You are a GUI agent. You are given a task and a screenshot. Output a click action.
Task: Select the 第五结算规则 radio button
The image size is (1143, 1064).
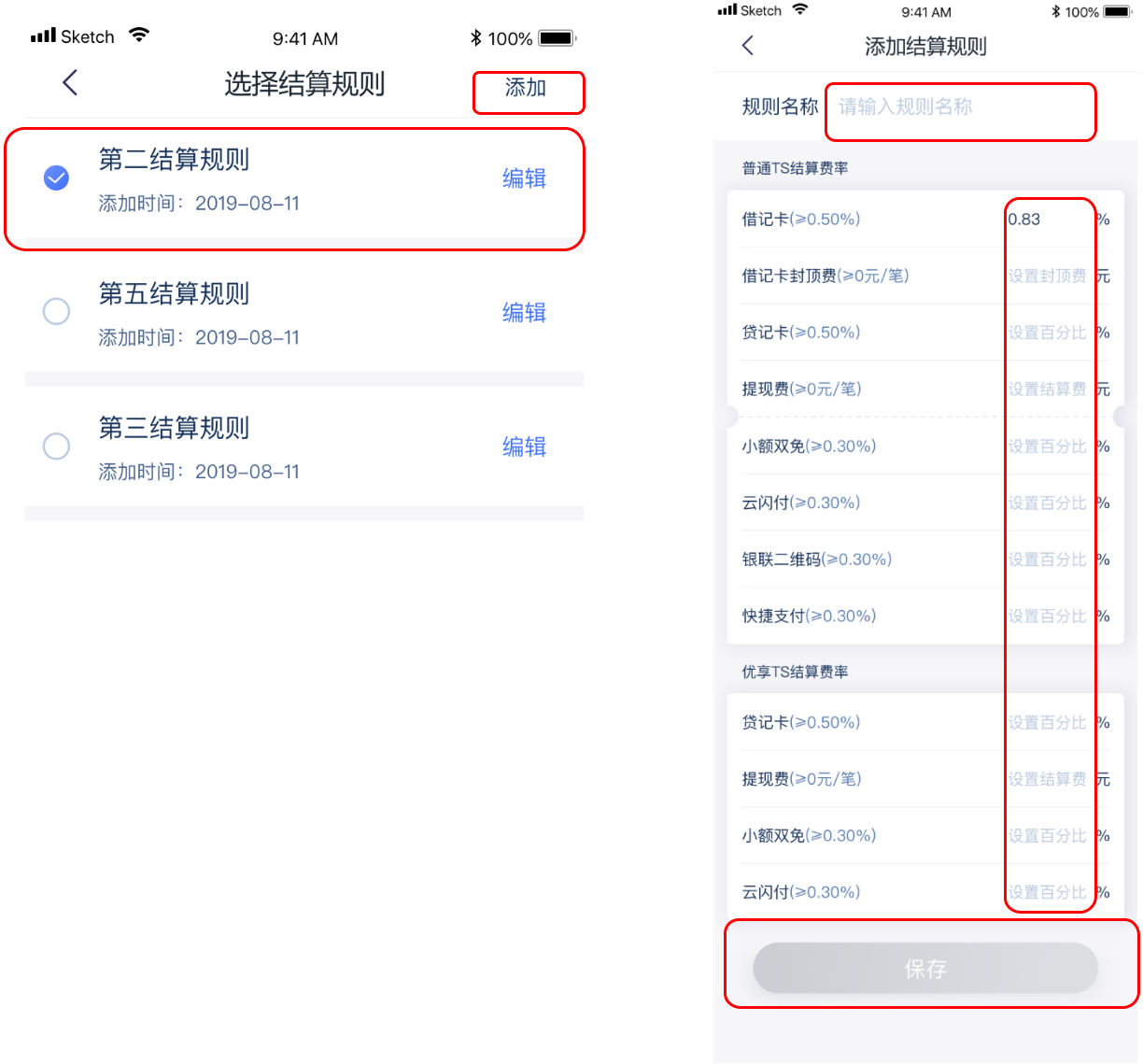click(x=57, y=311)
